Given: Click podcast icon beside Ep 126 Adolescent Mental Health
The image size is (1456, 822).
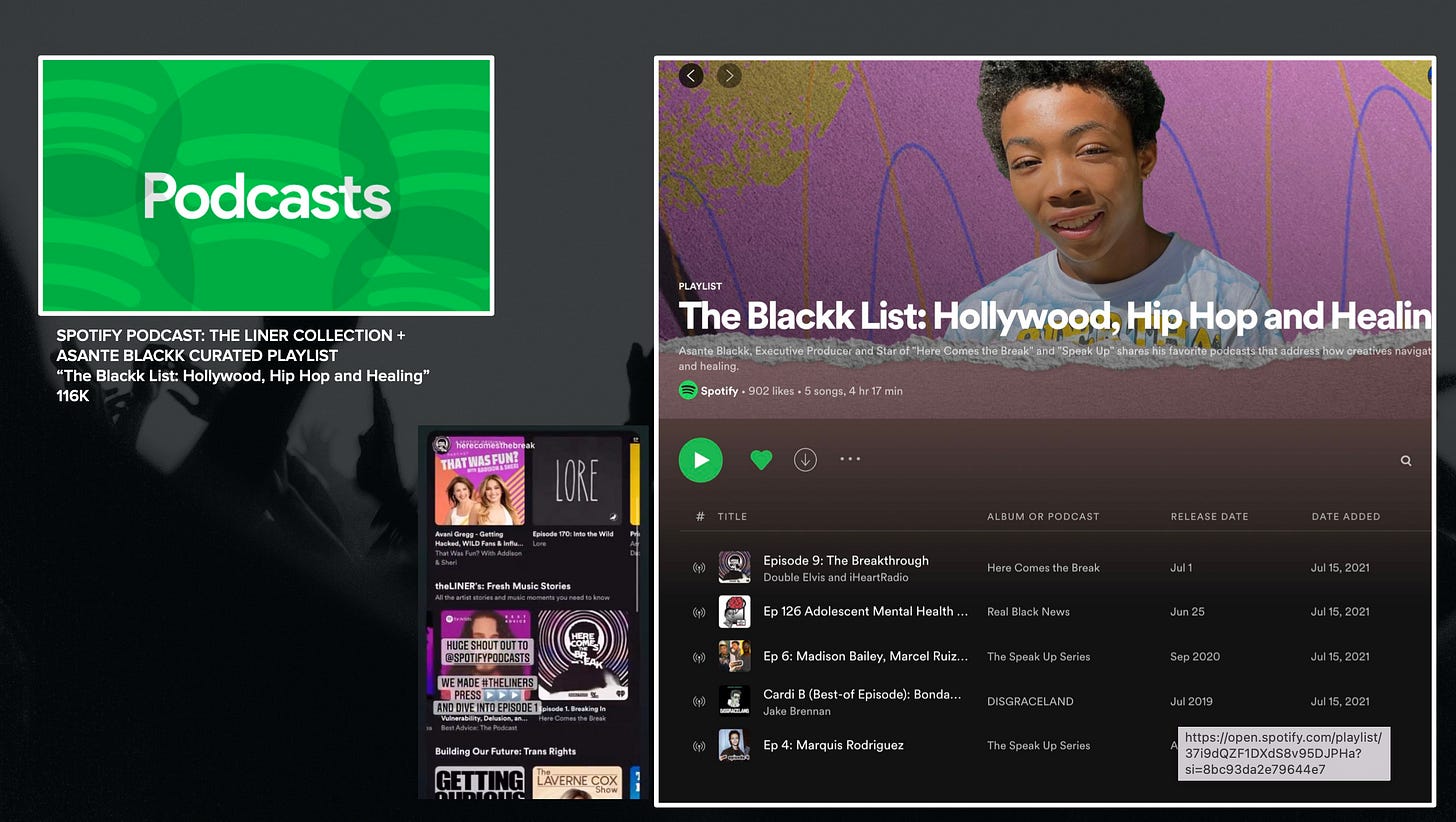Looking at the screenshot, I should 699,612.
